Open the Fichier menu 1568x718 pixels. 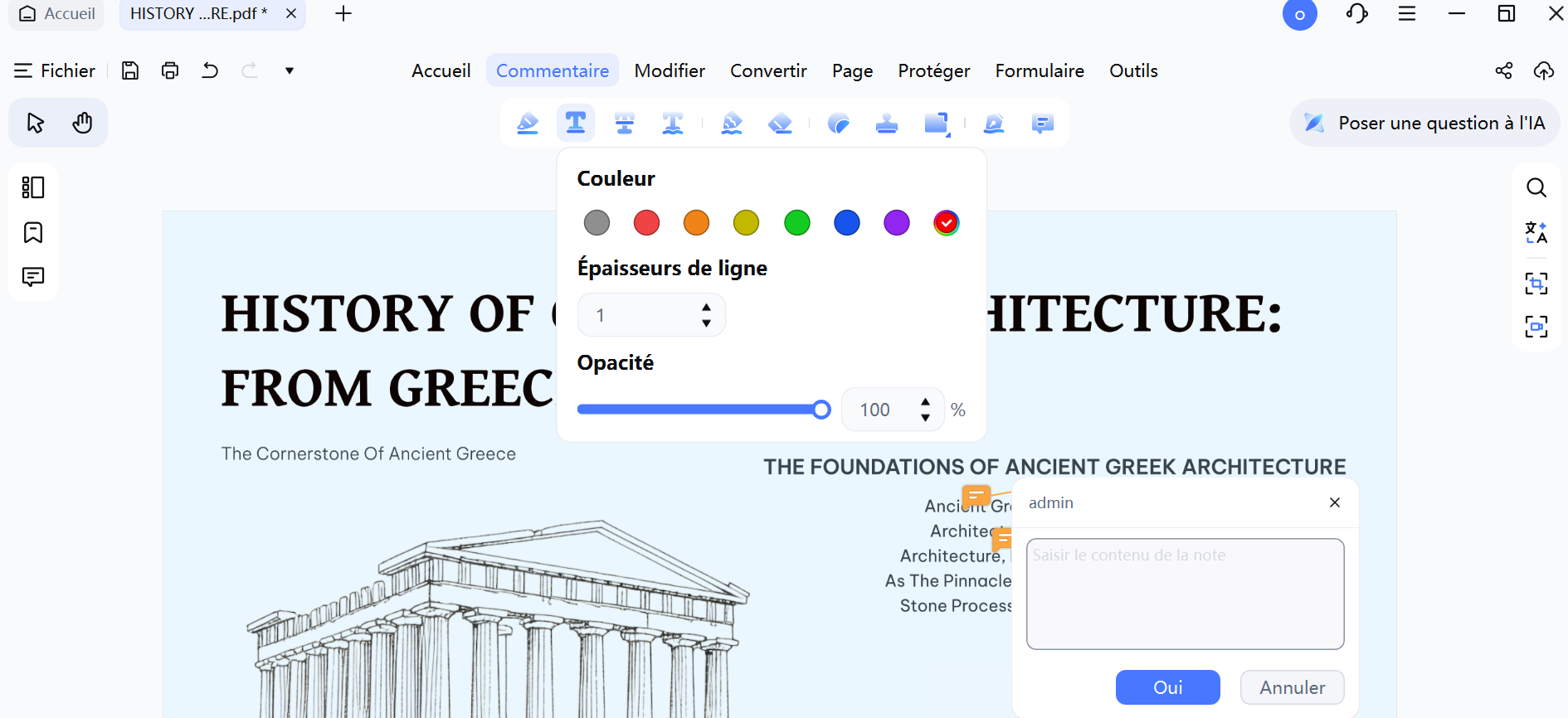(x=55, y=70)
